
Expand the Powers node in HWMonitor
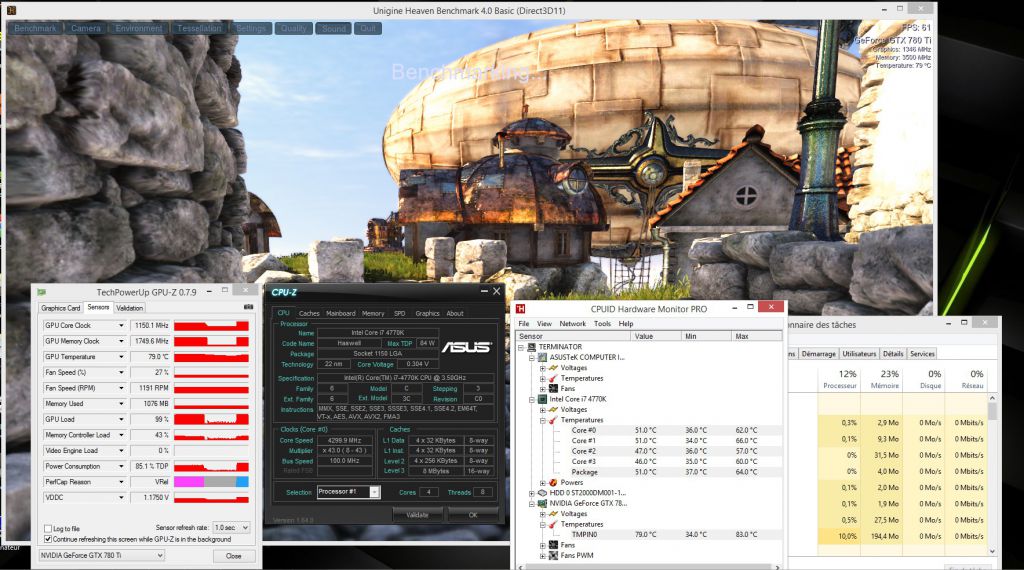click(x=543, y=483)
